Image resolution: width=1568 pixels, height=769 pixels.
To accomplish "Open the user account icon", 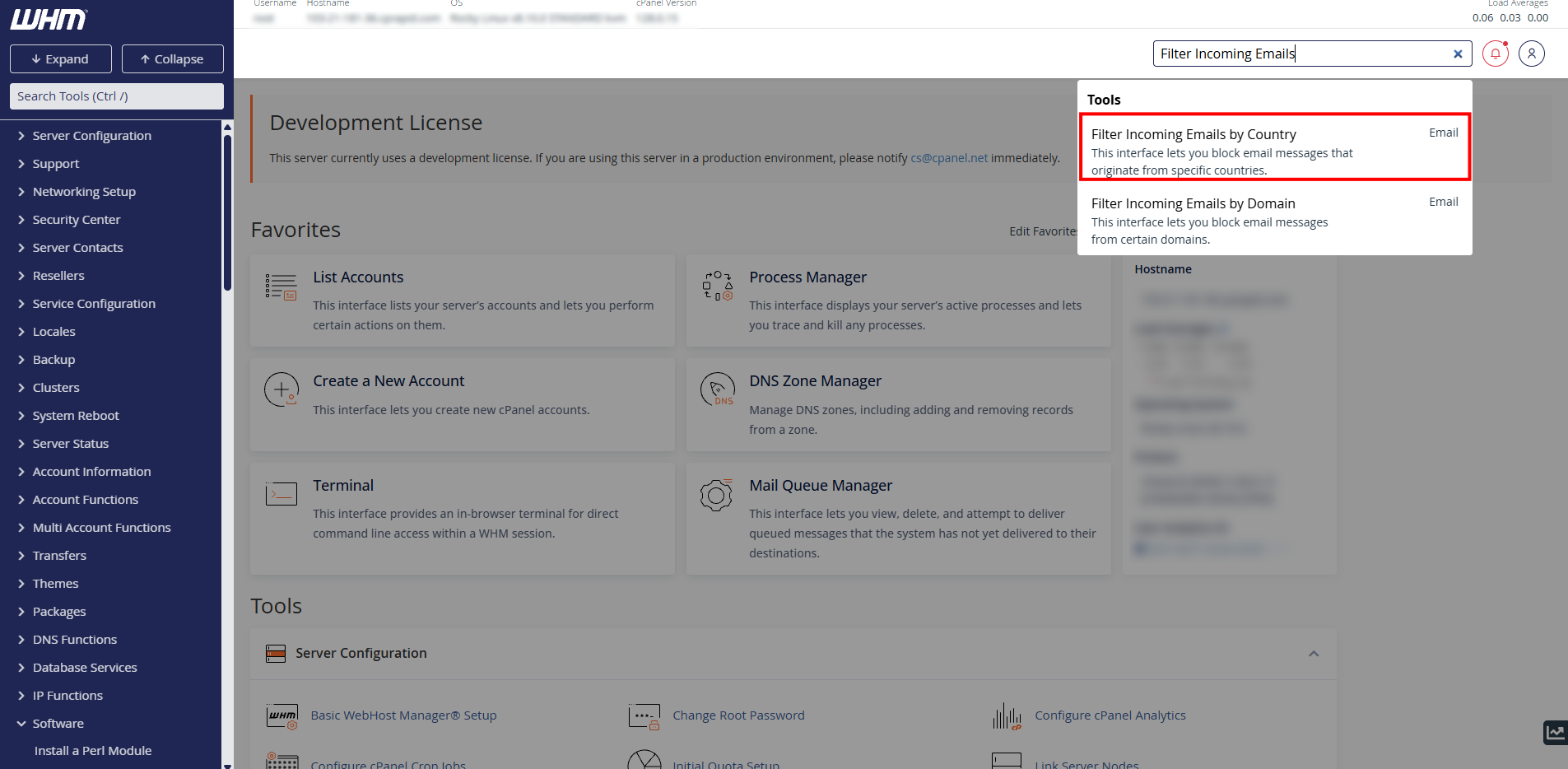I will click(1532, 54).
